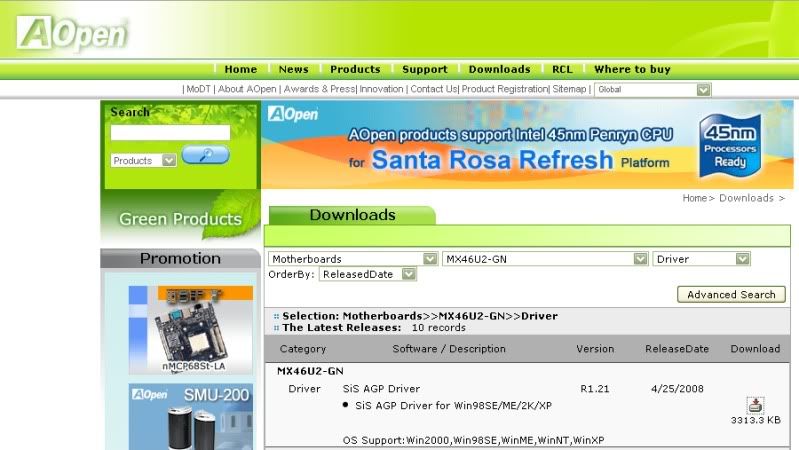The width and height of the screenshot is (799, 450).
Task: Open the Home menu item
Action: 241,69
